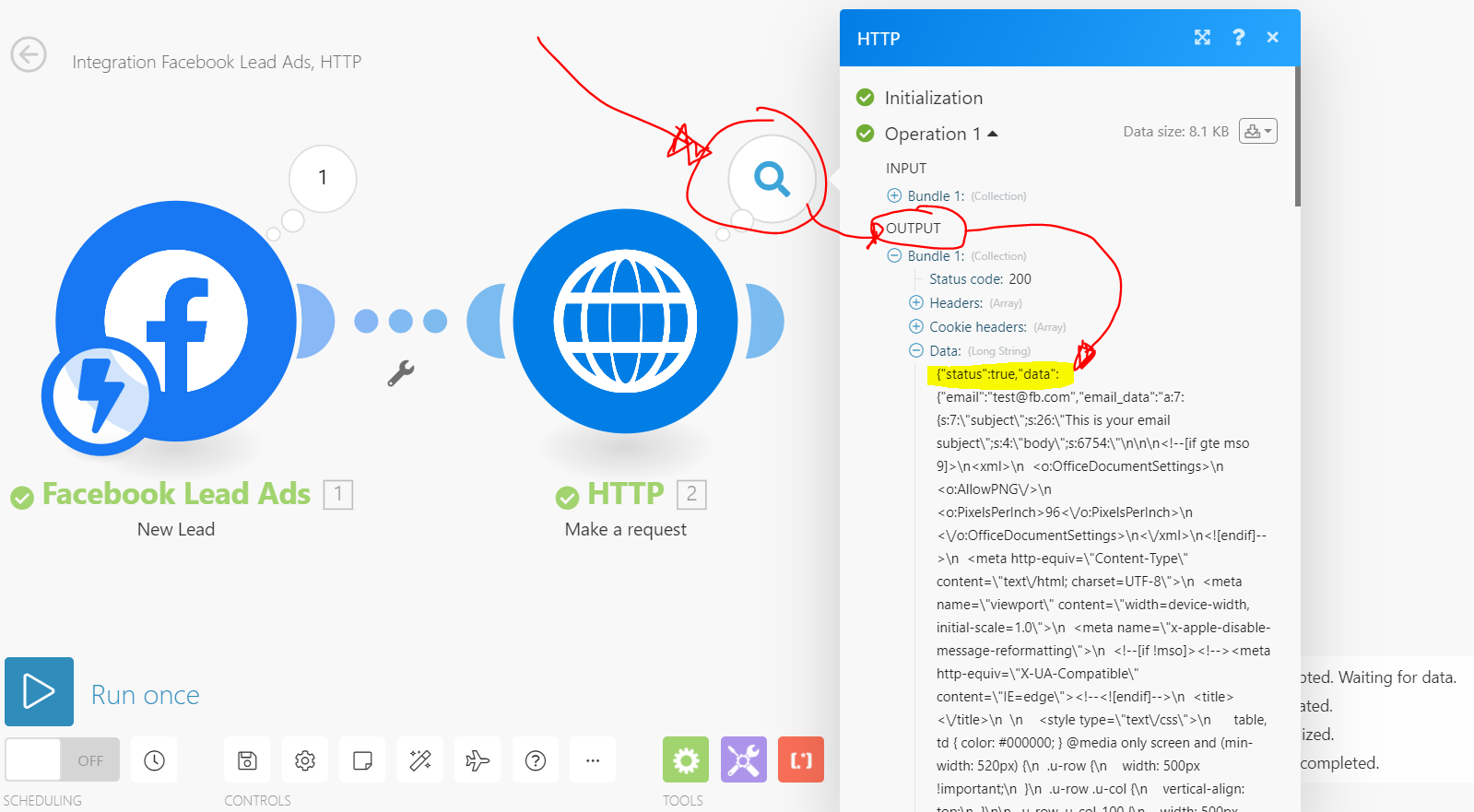
Task: Click the Operation 1 green check icon
Action: click(865, 134)
